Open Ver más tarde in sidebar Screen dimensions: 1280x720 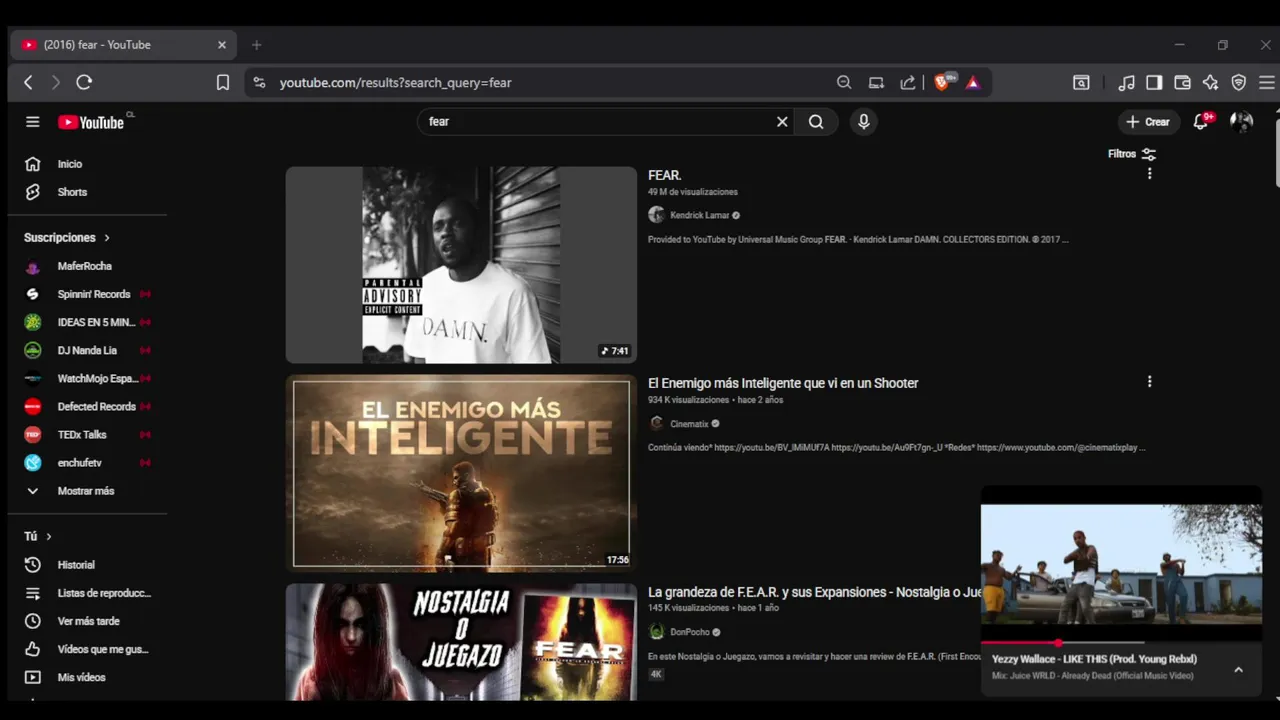[x=88, y=621]
